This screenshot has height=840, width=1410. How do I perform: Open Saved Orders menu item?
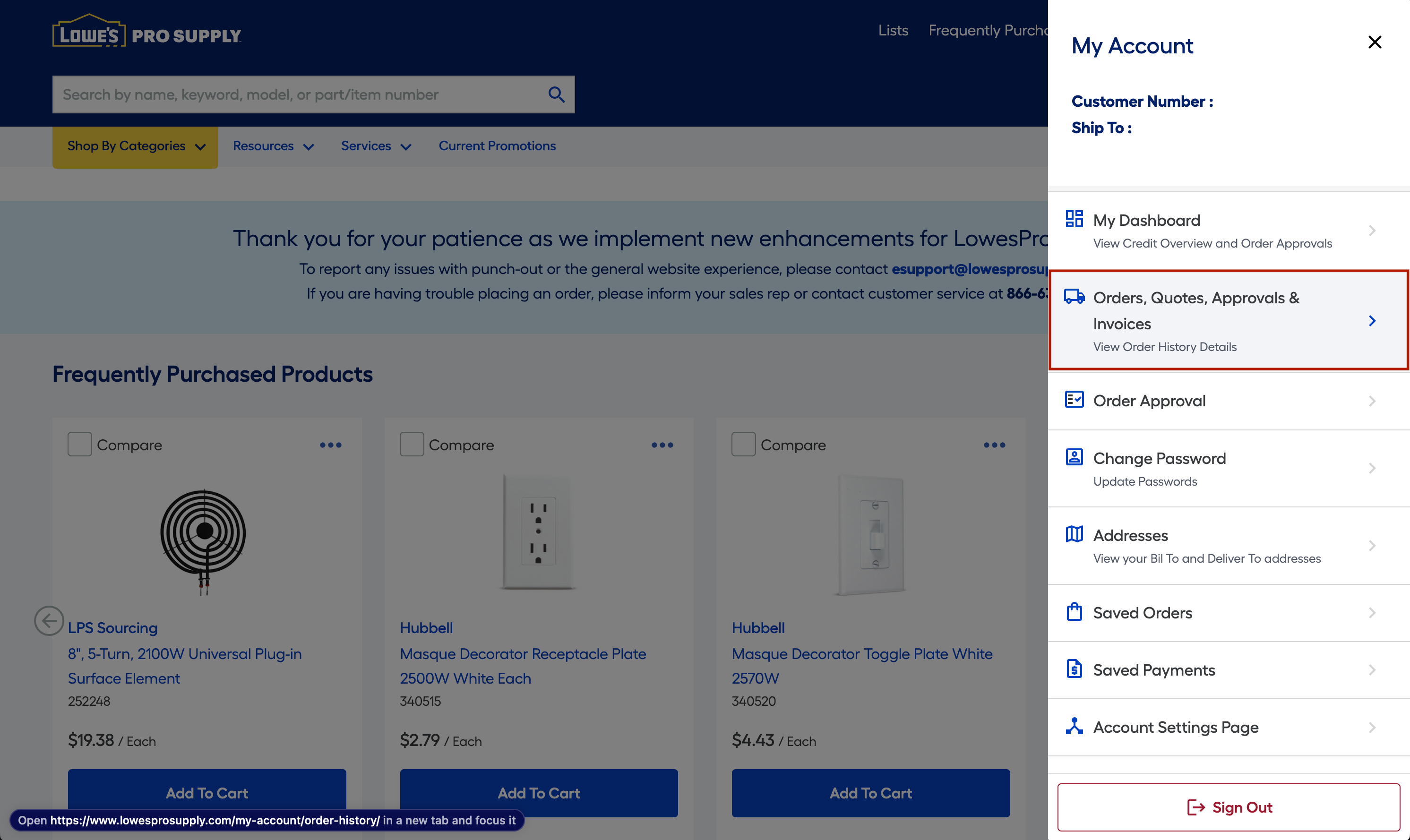(1229, 613)
